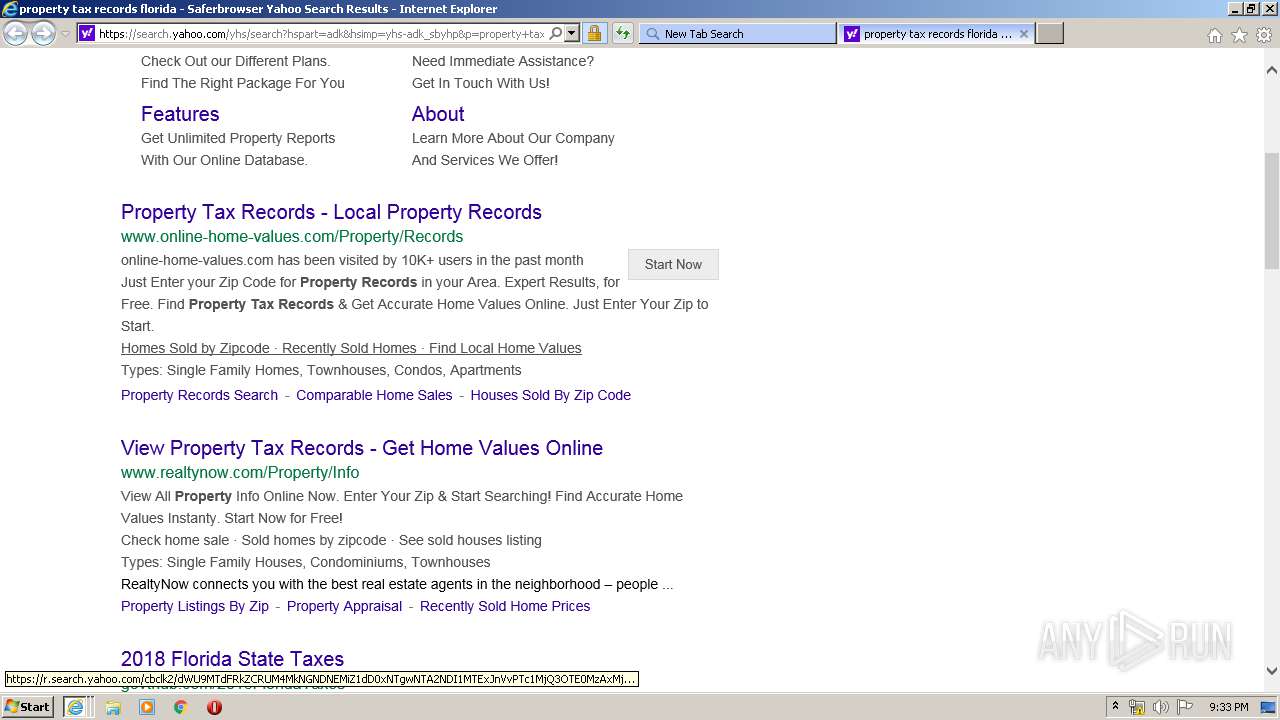Open Recently Sold Home Prices link
1280x720 pixels.
tap(505, 606)
